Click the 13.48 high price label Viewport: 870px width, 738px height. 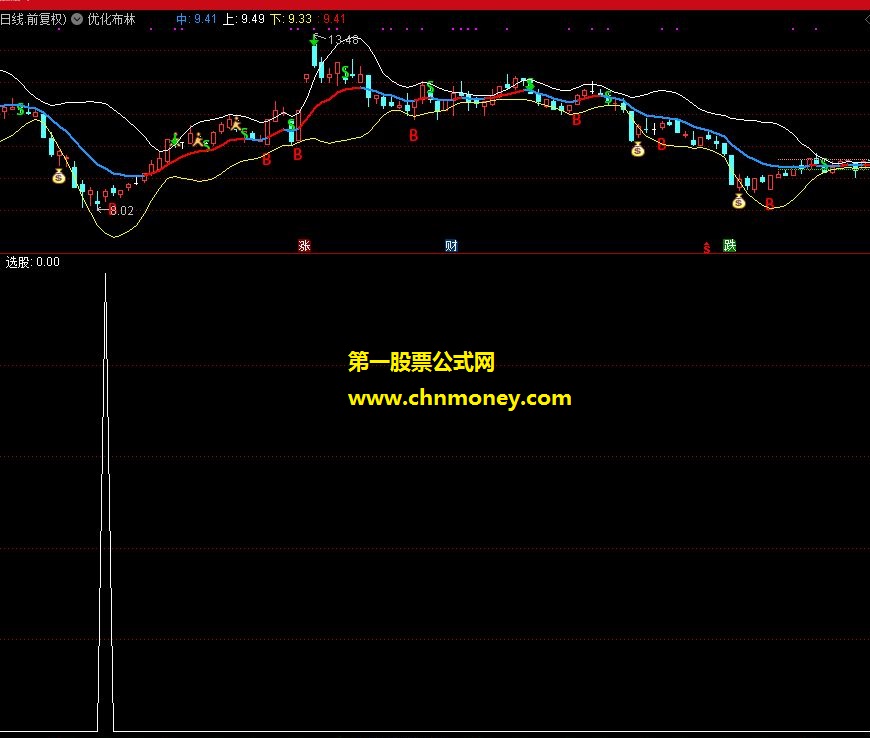coord(343,40)
